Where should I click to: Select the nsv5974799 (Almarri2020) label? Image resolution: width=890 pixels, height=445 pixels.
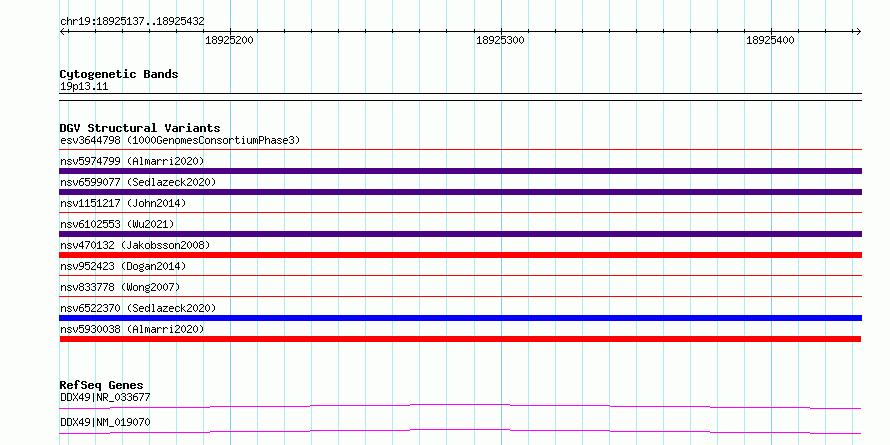(x=132, y=161)
